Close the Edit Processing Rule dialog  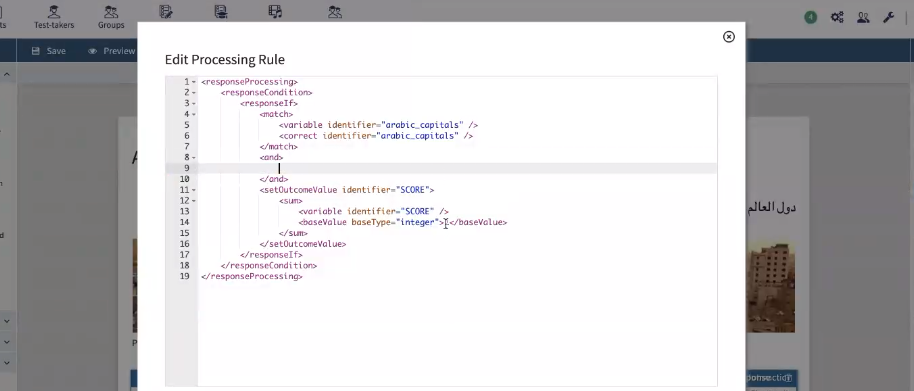pyautogui.click(x=729, y=37)
